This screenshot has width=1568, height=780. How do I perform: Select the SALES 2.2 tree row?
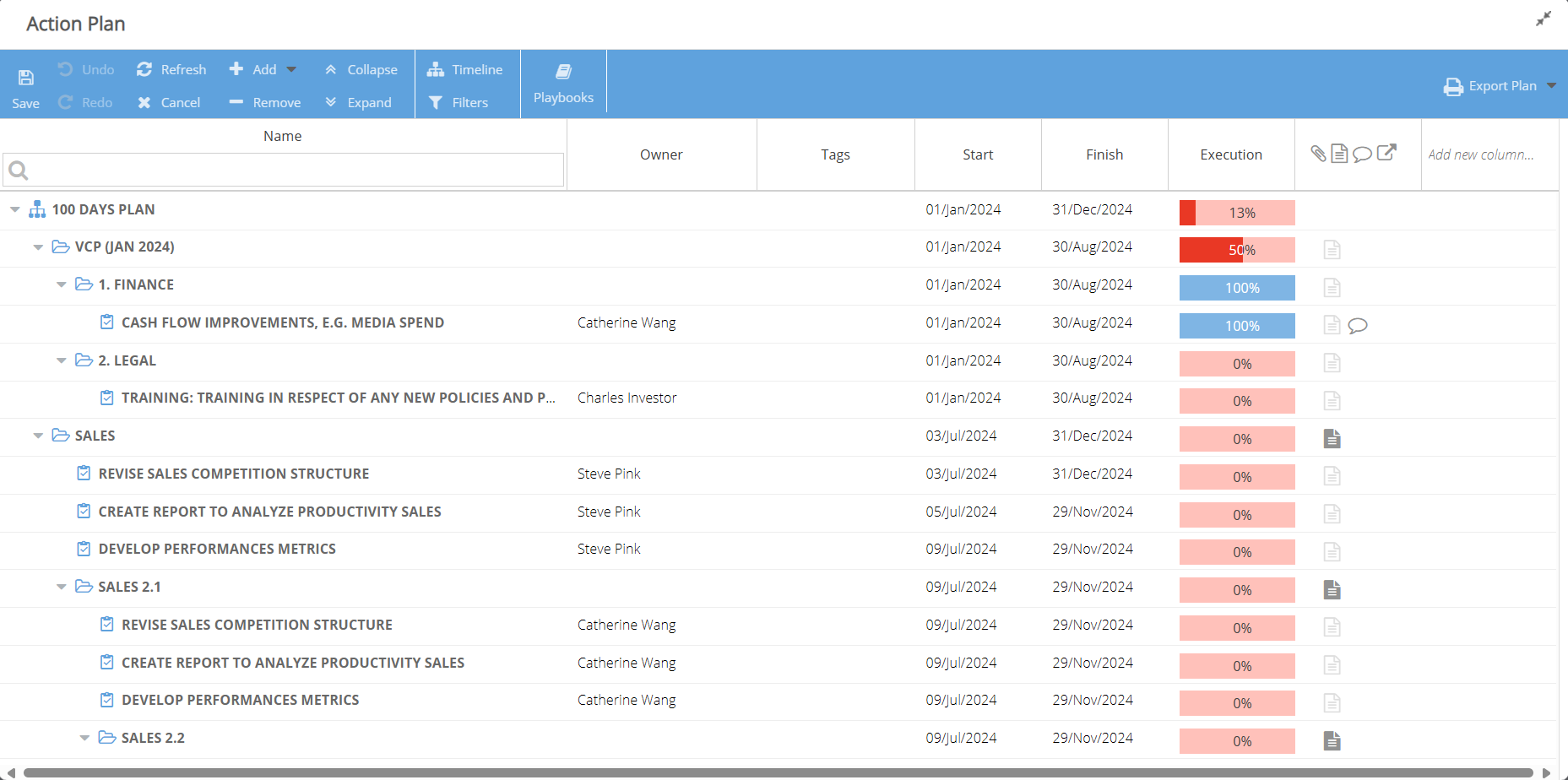[778, 738]
